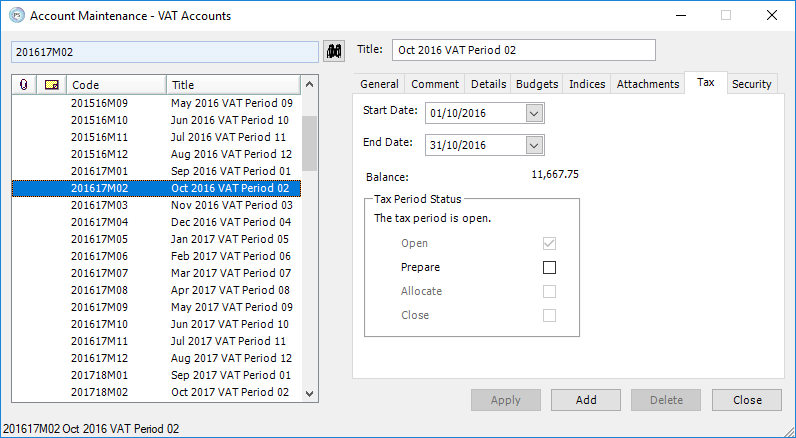Select row 201718M01 Sep 2017

pos(156,376)
